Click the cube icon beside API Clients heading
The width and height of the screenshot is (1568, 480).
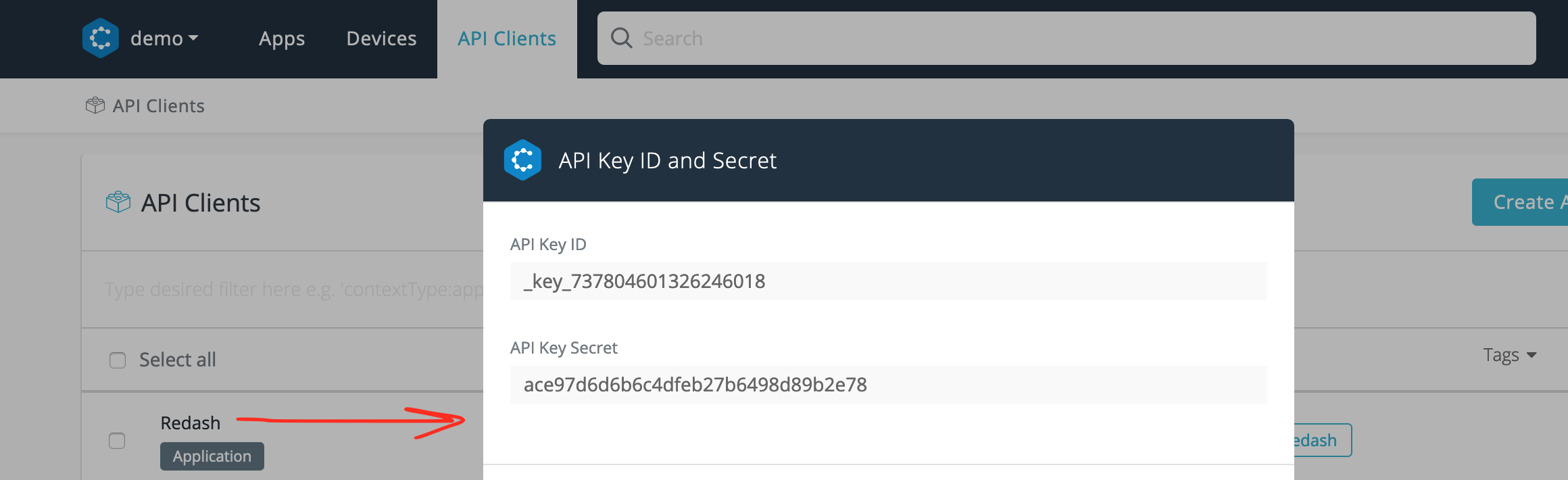(x=118, y=202)
